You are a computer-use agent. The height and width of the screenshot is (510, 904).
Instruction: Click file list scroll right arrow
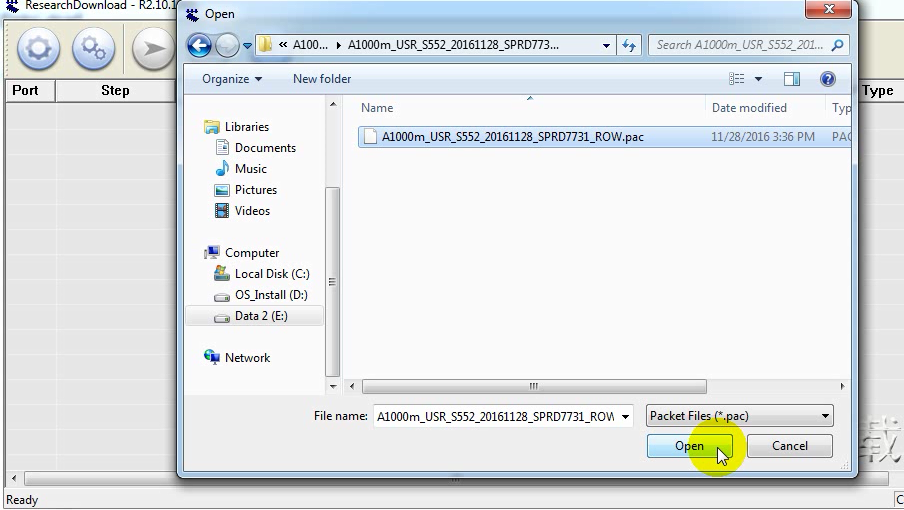(842, 386)
